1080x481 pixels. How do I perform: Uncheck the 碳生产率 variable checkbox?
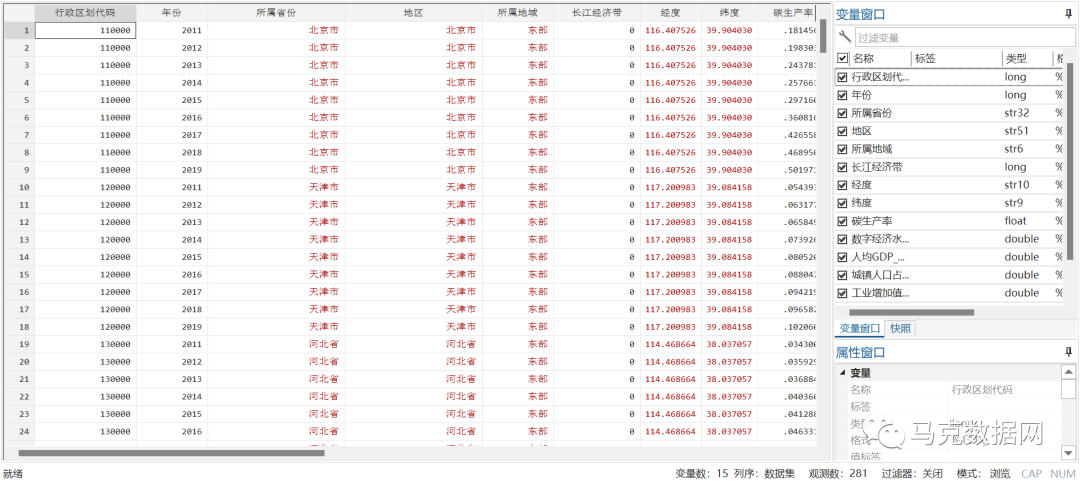point(842,221)
